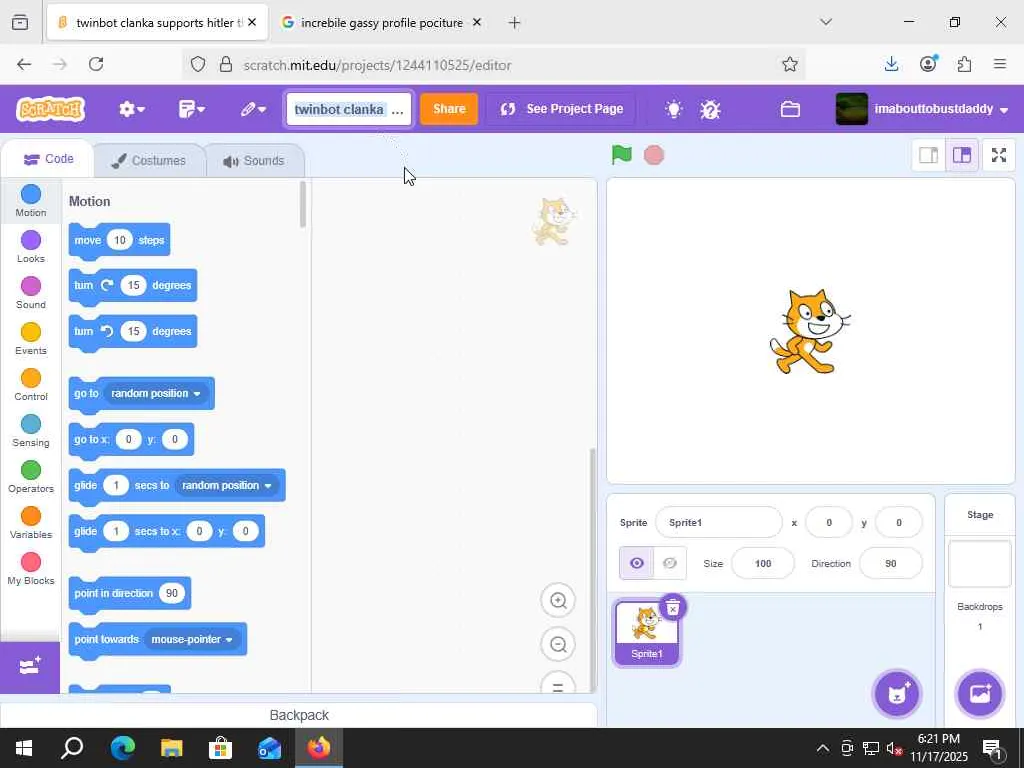
Task: Show the sprite with eye icon
Action: tap(636, 563)
